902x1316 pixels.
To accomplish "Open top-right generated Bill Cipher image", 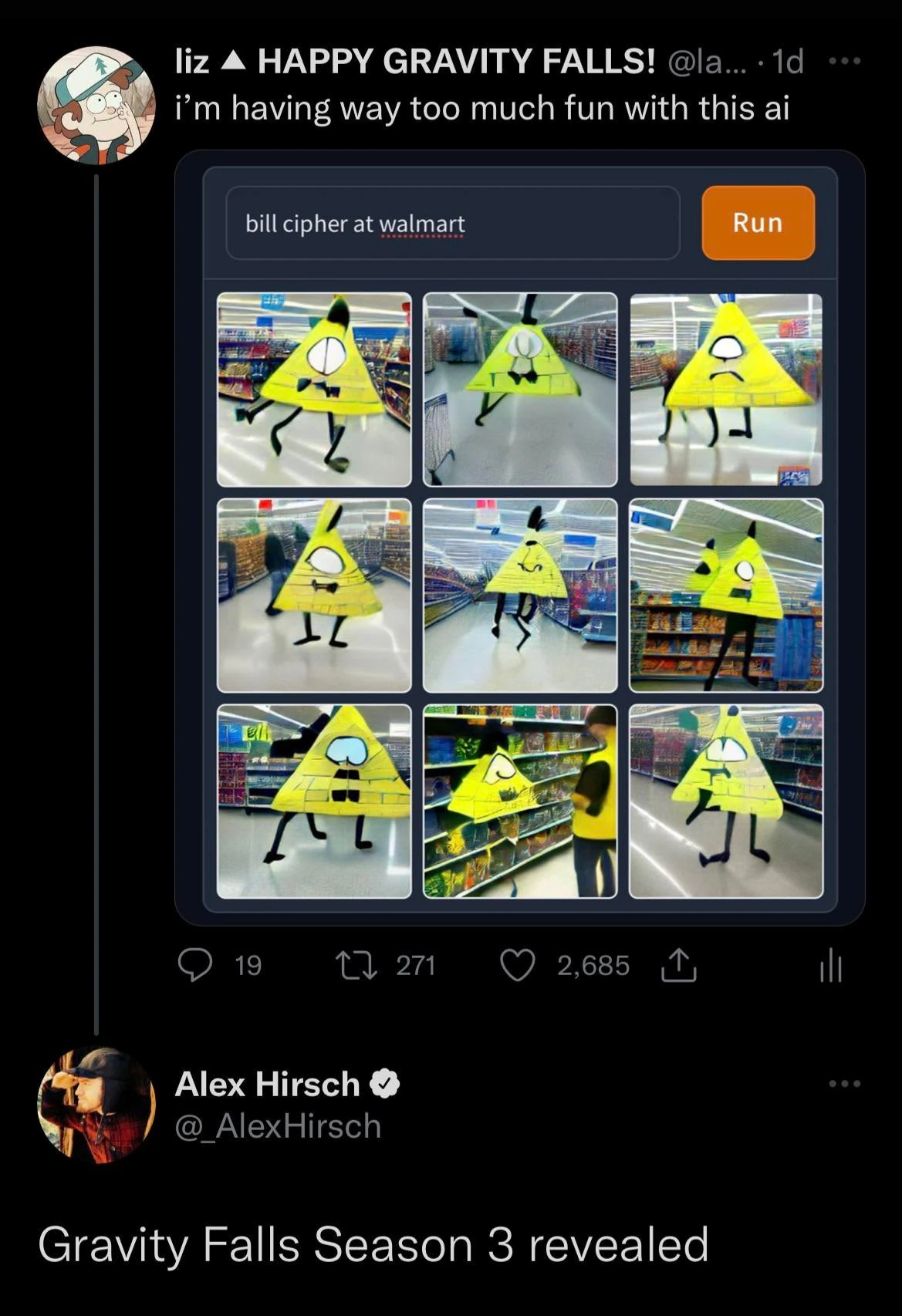I will pyautogui.click(x=726, y=390).
